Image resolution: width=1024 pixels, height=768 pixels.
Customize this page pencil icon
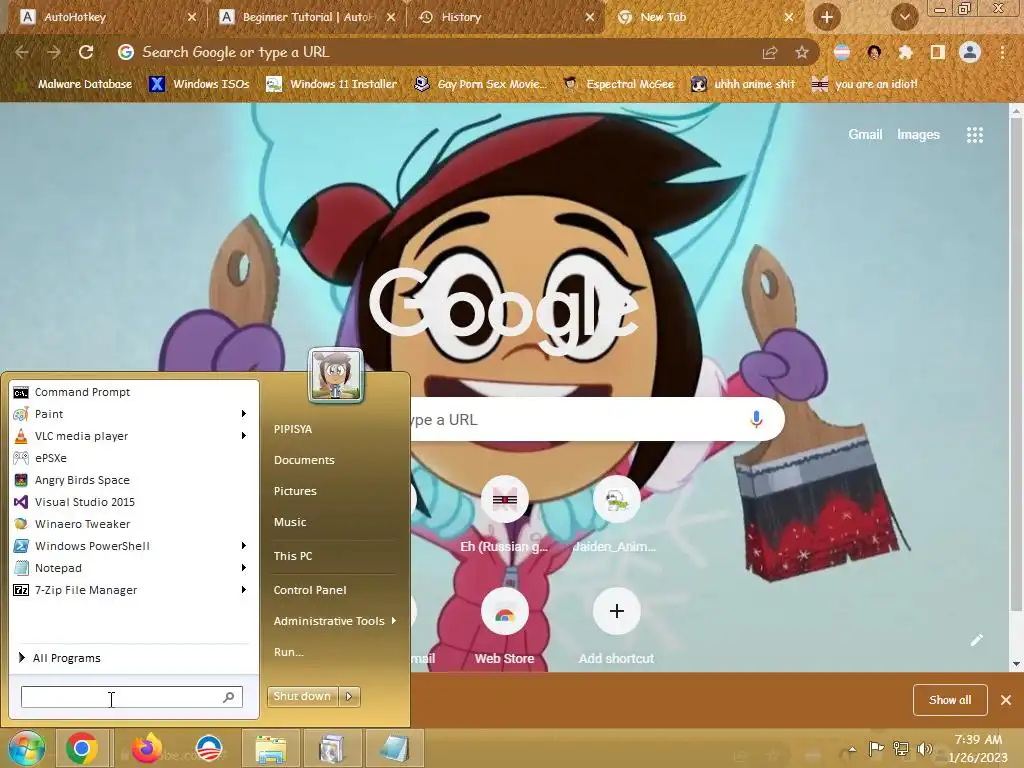(x=977, y=640)
